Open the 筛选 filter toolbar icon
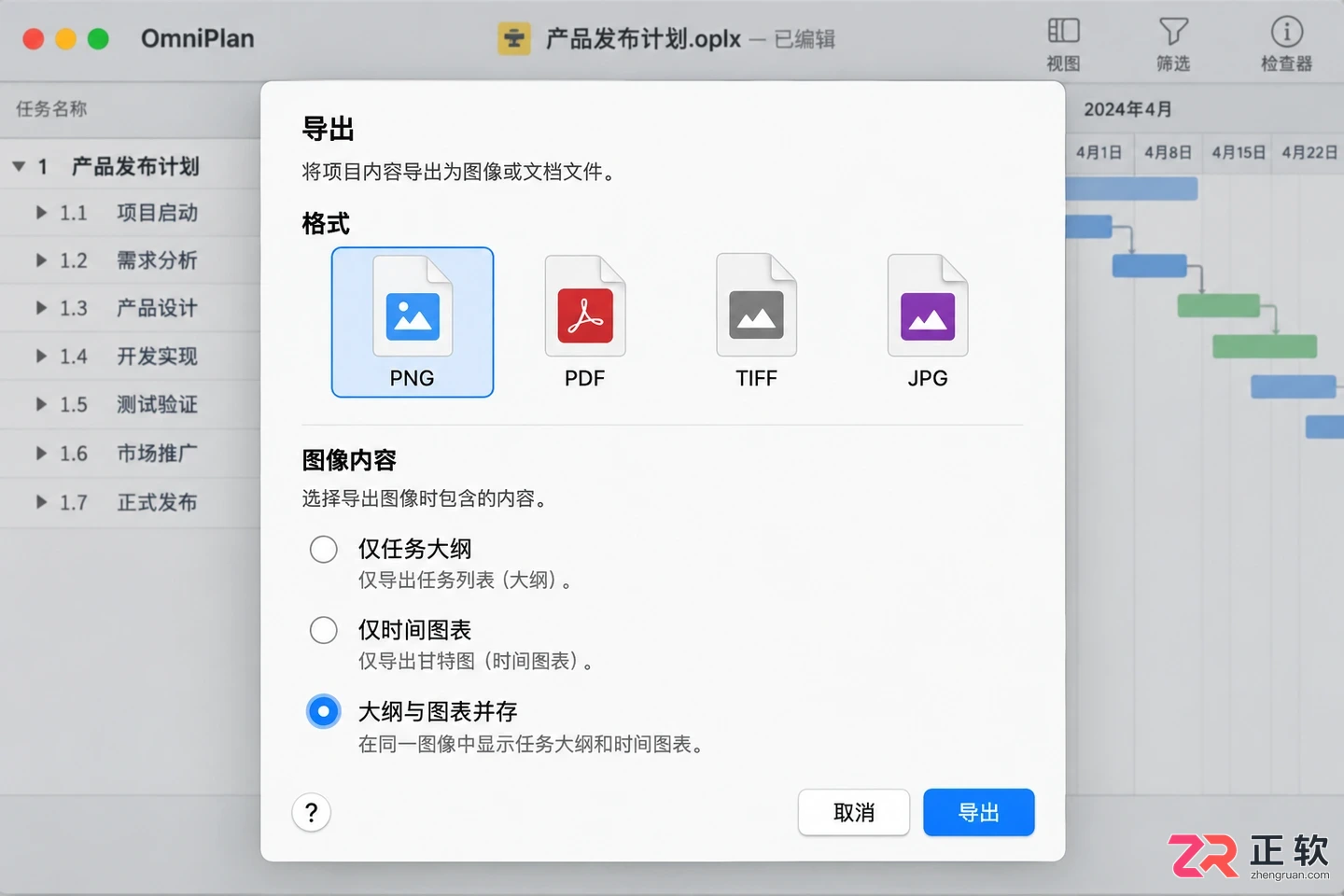 coord(1173,44)
